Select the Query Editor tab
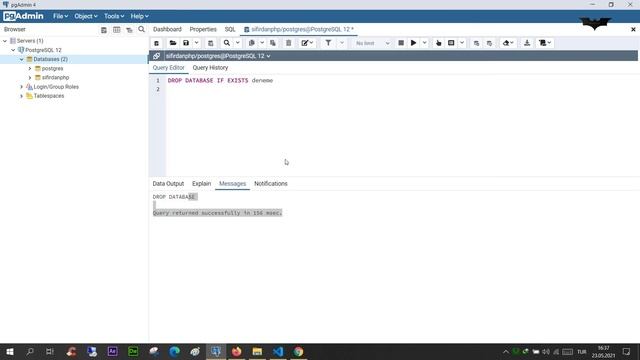Screen dimensions: 640x360 point(169,68)
